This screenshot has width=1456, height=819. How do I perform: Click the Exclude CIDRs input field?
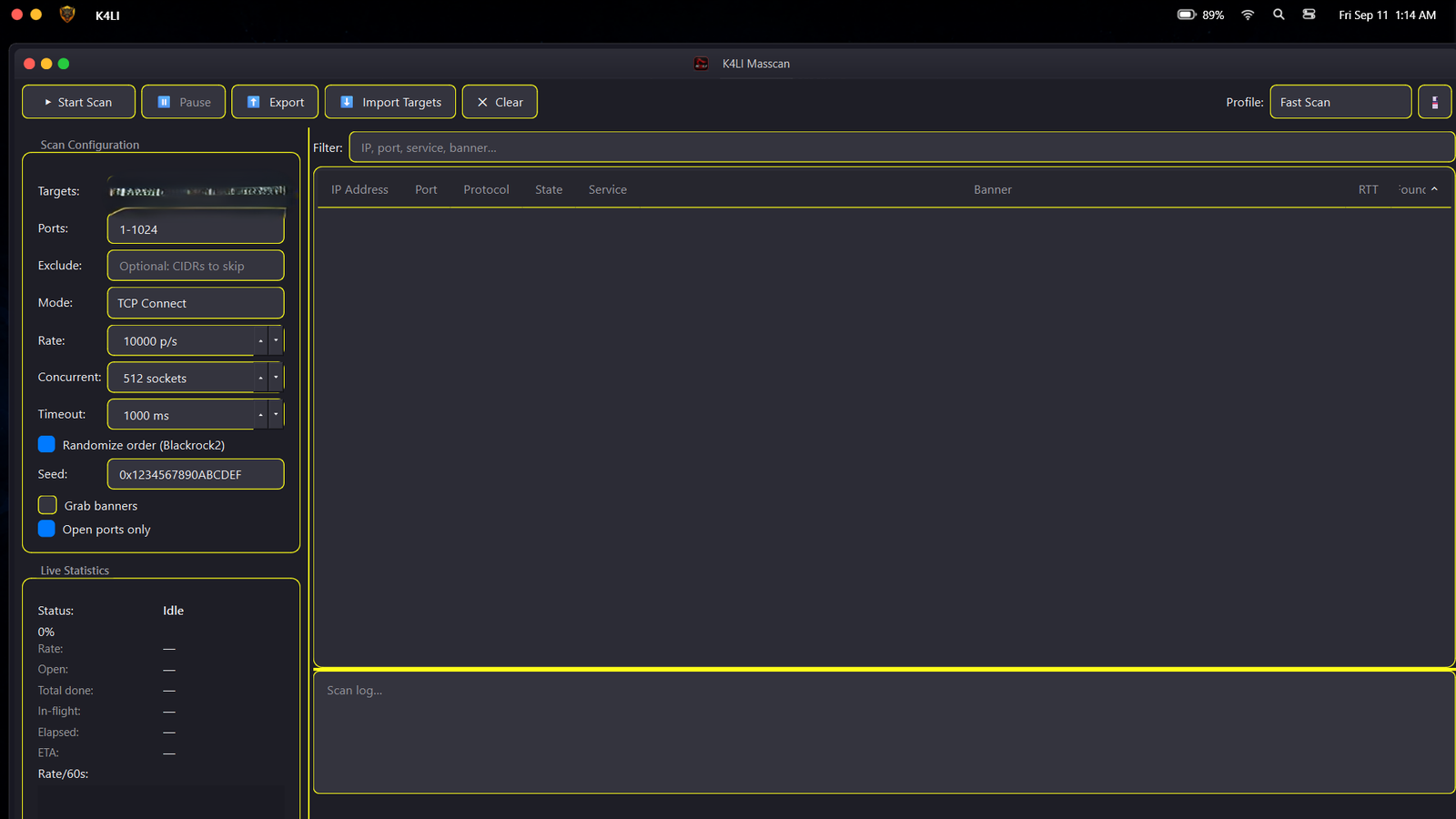coord(196,266)
